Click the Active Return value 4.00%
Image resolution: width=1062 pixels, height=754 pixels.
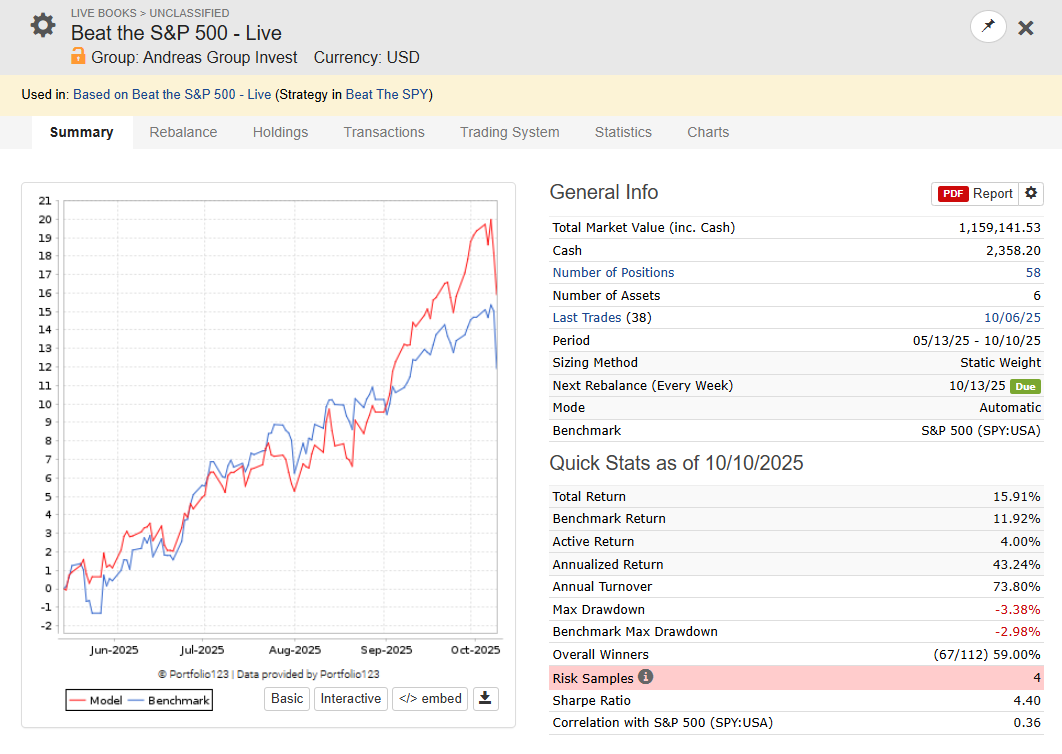coord(1019,541)
